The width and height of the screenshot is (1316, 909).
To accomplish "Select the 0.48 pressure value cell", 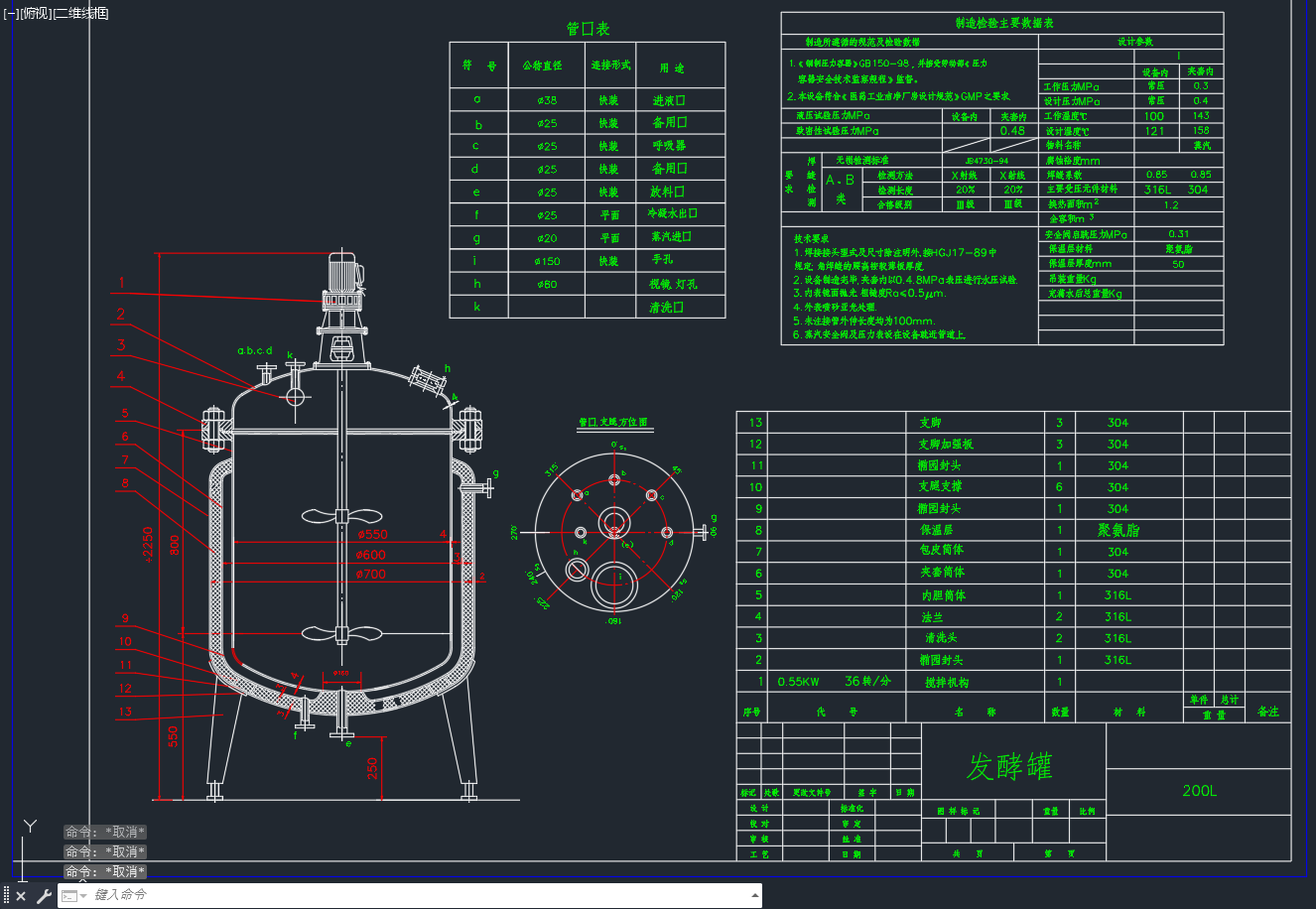I will pyautogui.click(x=1012, y=131).
